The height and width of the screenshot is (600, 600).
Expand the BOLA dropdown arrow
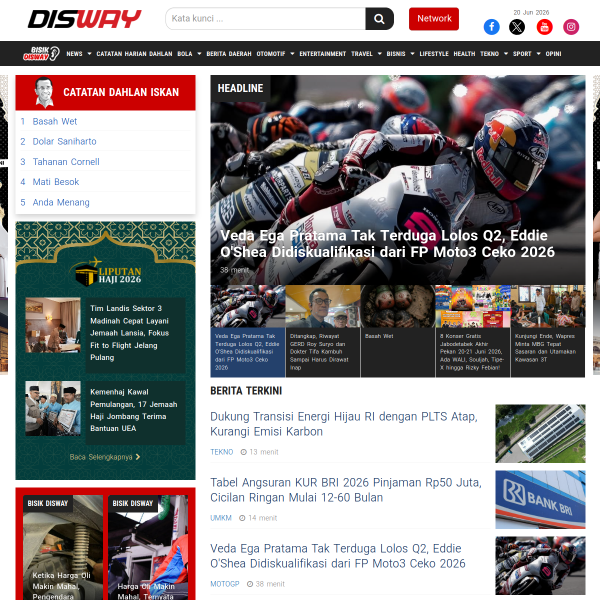[x=199, y=54]
